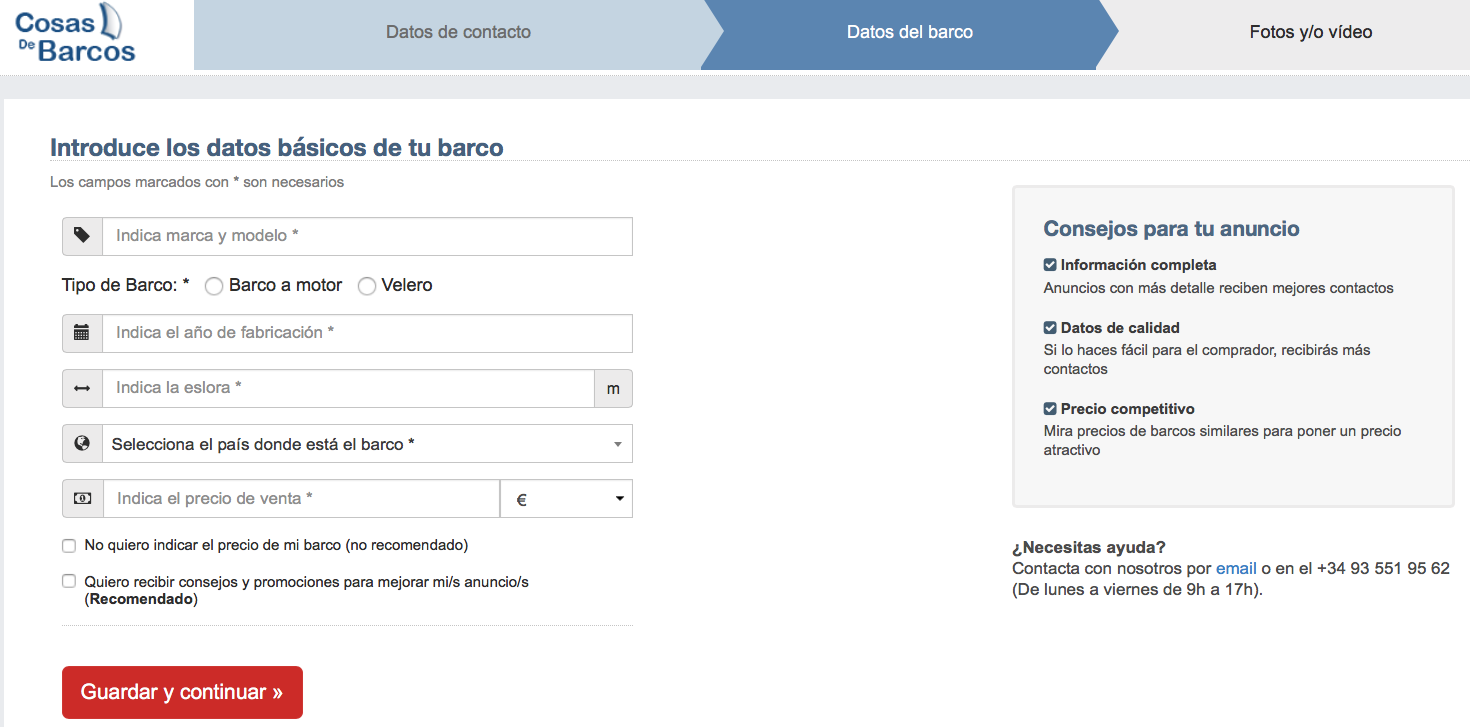The width and height of the screenshot is (1470, 727).
Task: Click the double-arrow length icon beside eslora
Action: [82, 388]
